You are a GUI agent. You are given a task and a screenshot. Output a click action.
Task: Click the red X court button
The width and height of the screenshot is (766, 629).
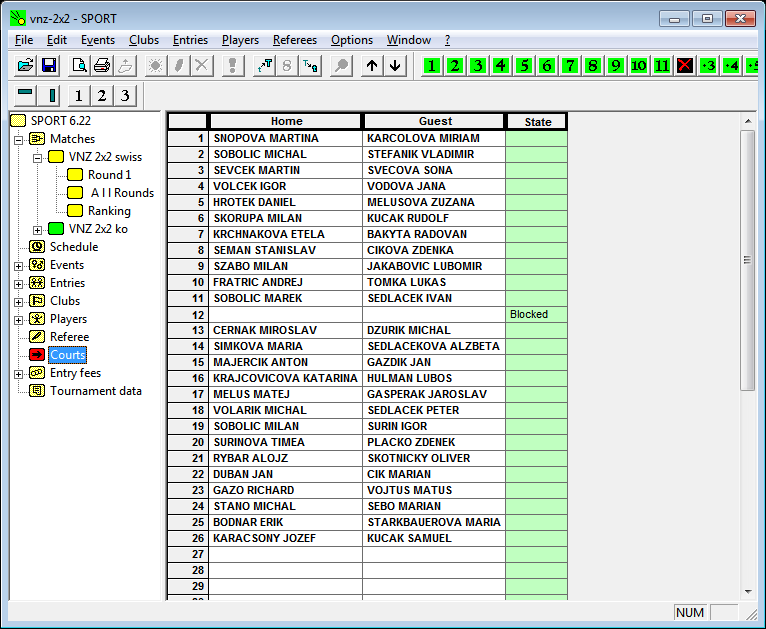(x=685, y=66)
